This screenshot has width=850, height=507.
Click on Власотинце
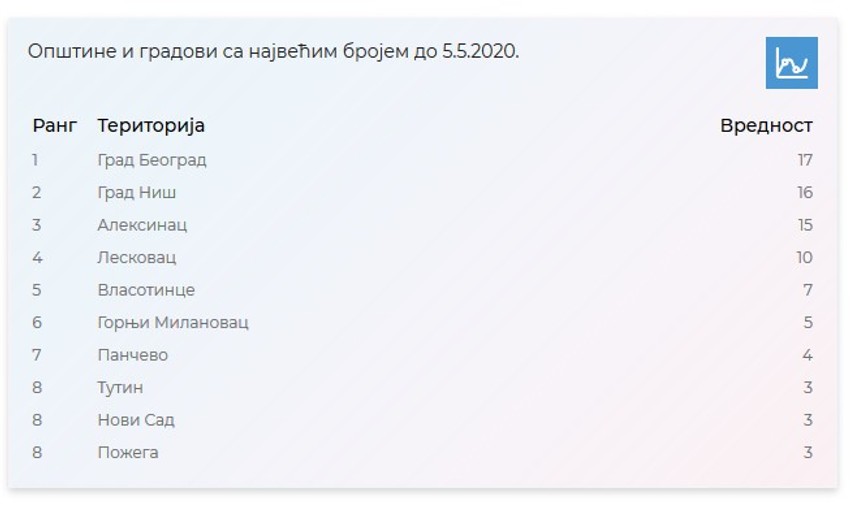click(x=146, y=290)
